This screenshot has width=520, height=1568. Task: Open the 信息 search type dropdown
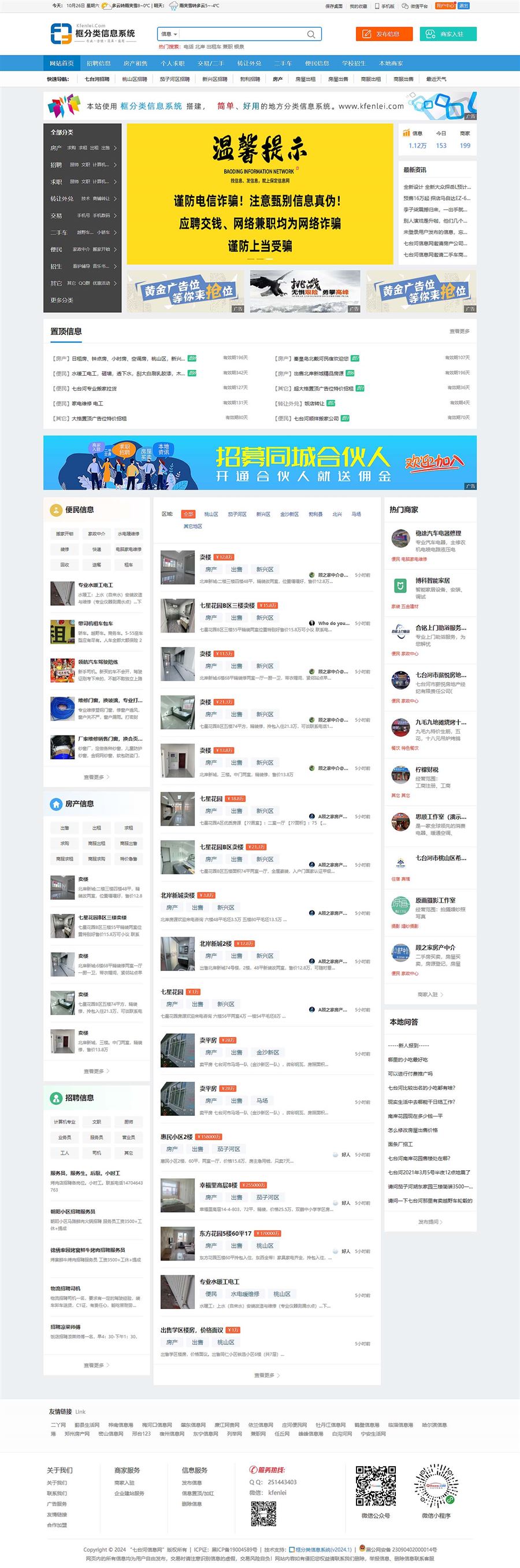169,34
